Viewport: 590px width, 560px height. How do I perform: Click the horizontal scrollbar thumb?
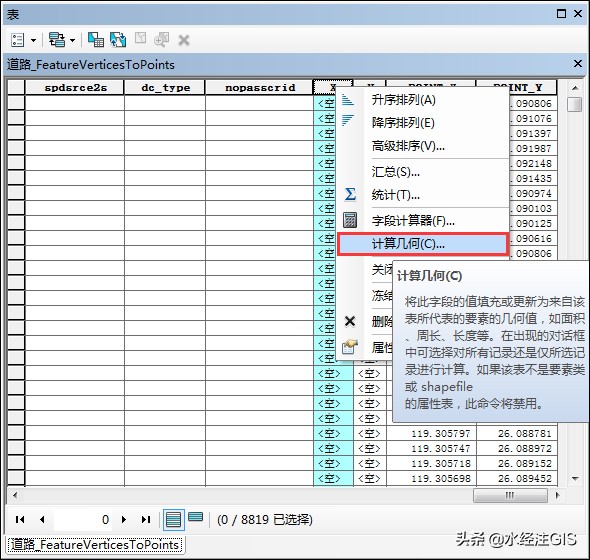(510, 495)
